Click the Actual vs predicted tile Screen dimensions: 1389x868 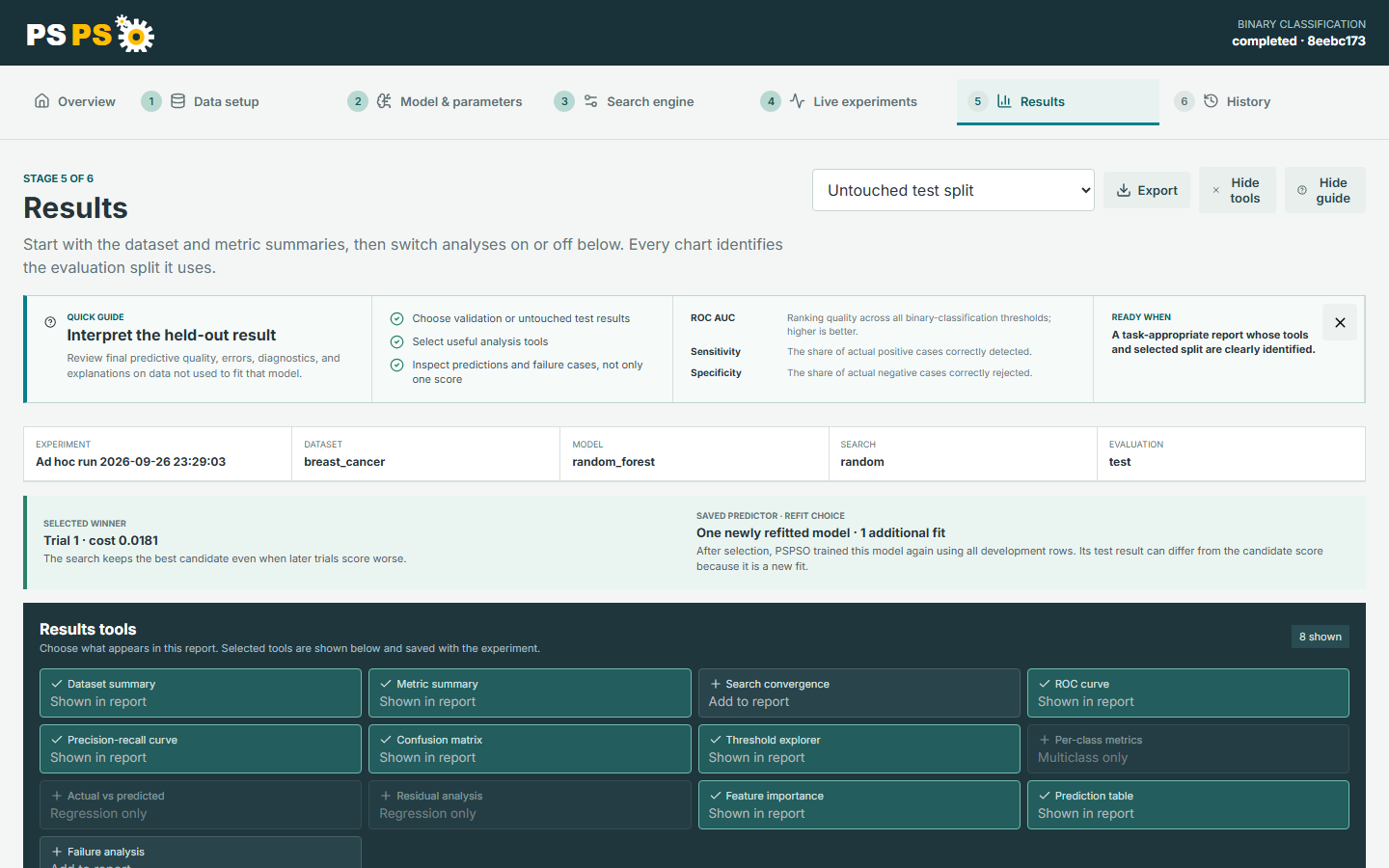point(201,804)
